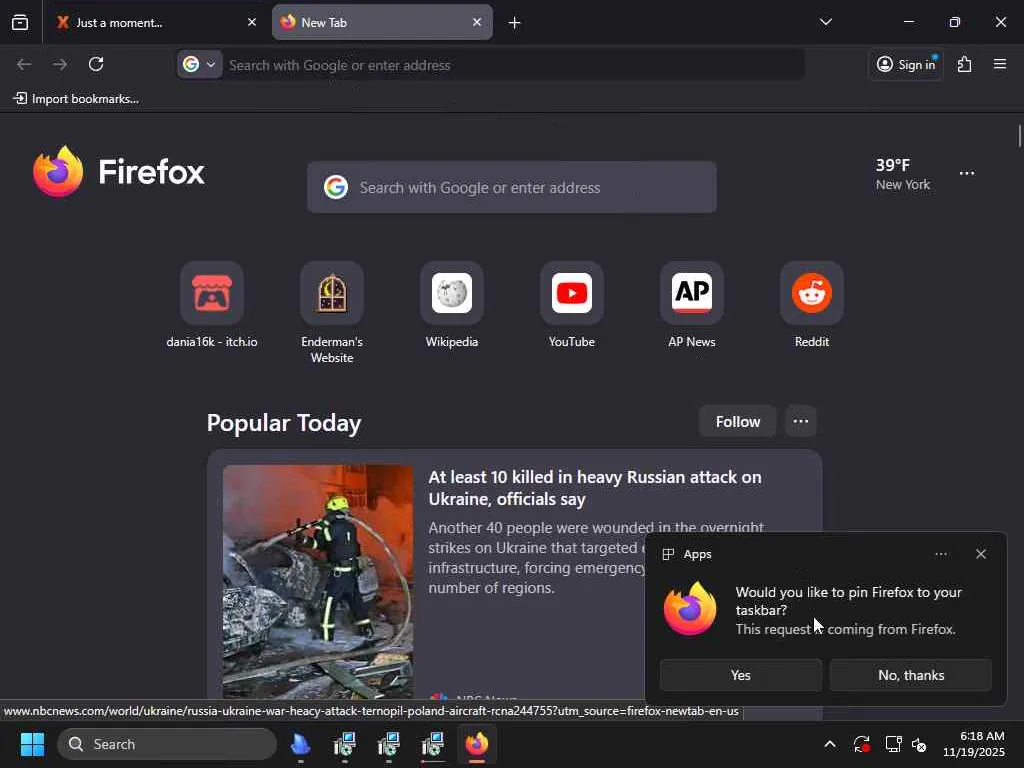
Task: Click the taskbar Search box
Action: click(x=167, y=744)
